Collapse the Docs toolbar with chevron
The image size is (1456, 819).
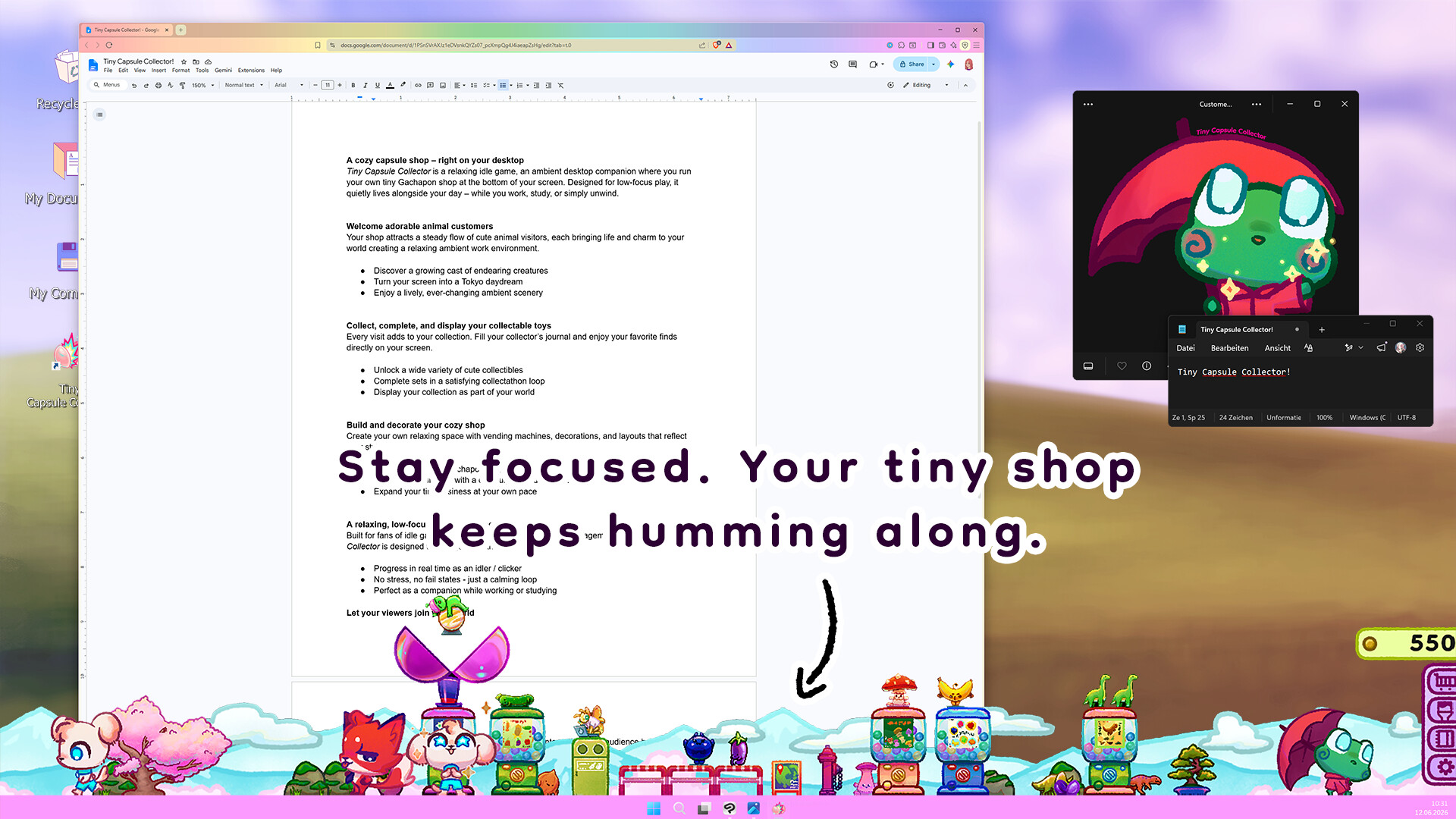point(965,86)
